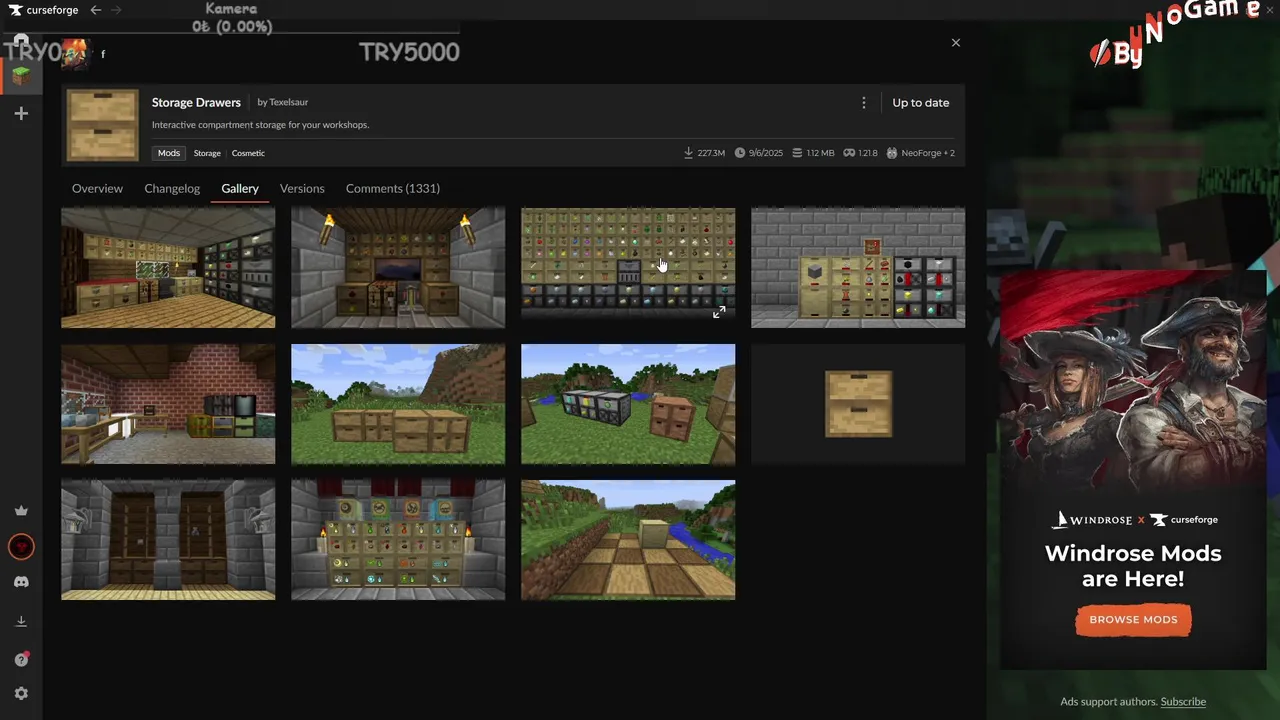This screenshot has height=720, width=1280.
Task: Open the torch-lit drawer wall image
Action: point(398,268)
